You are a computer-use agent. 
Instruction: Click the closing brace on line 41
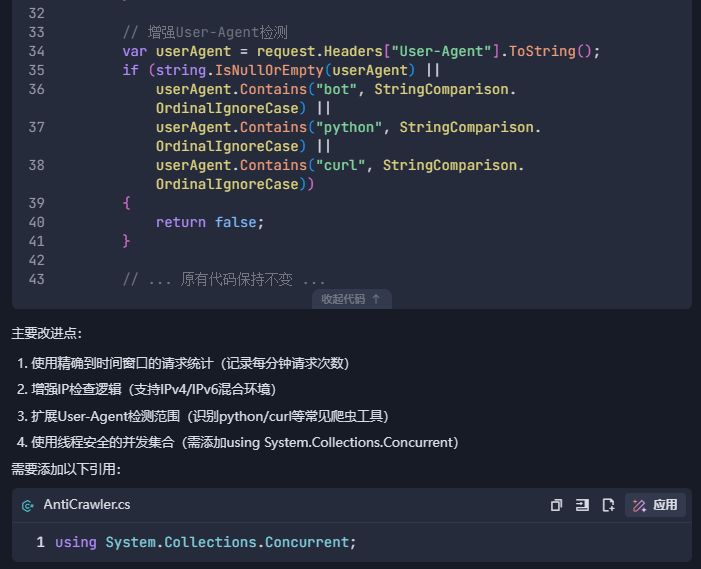click(x=127, y=241)
